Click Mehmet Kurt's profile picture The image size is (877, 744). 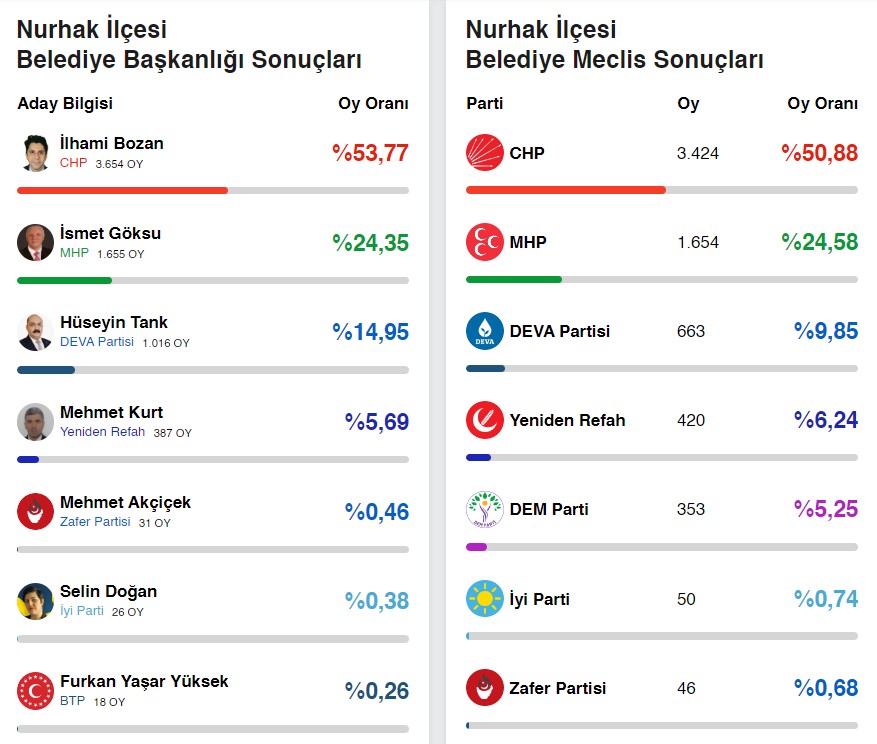click(x=35, y=421)
